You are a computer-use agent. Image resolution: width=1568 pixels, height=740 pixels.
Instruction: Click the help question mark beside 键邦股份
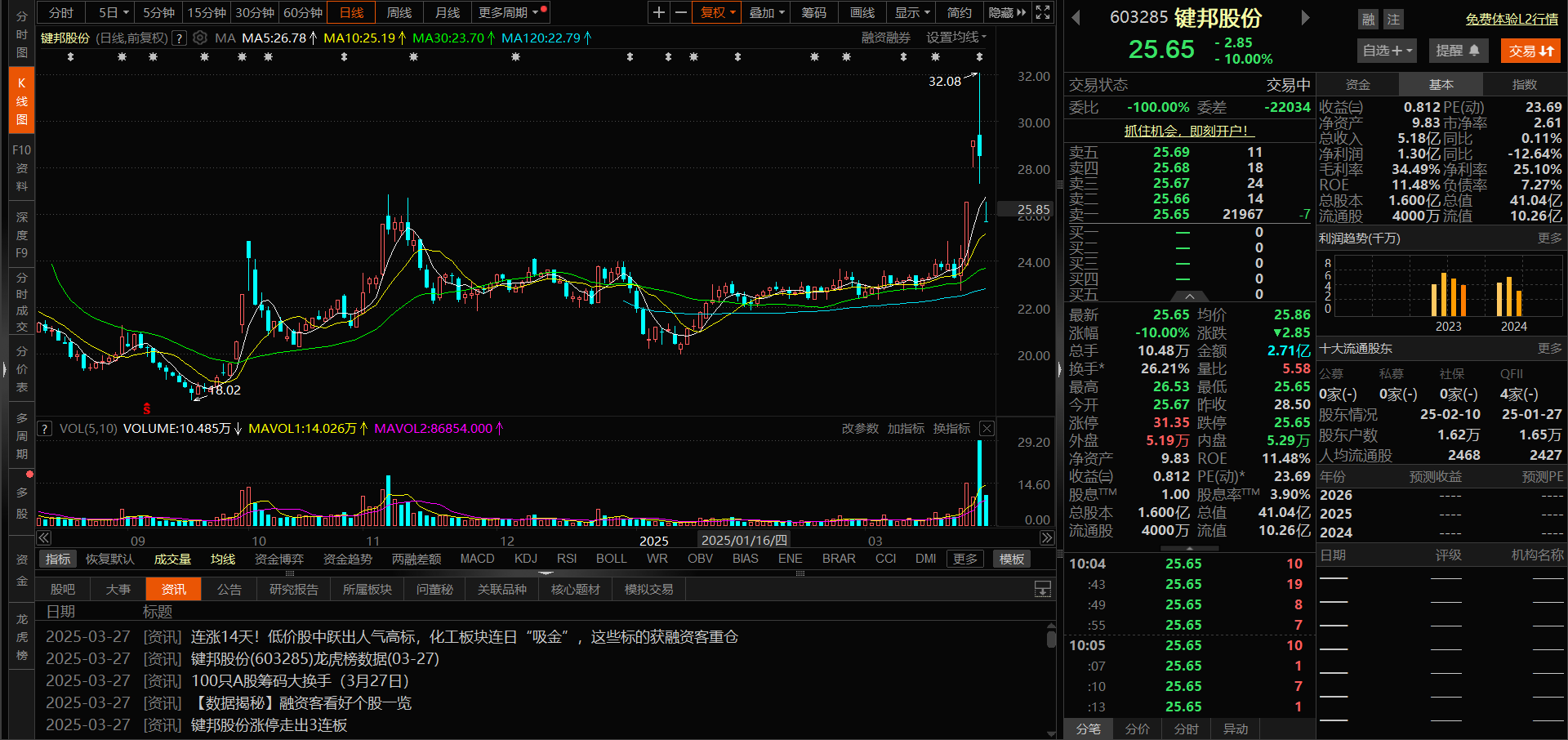click(179, 38)
